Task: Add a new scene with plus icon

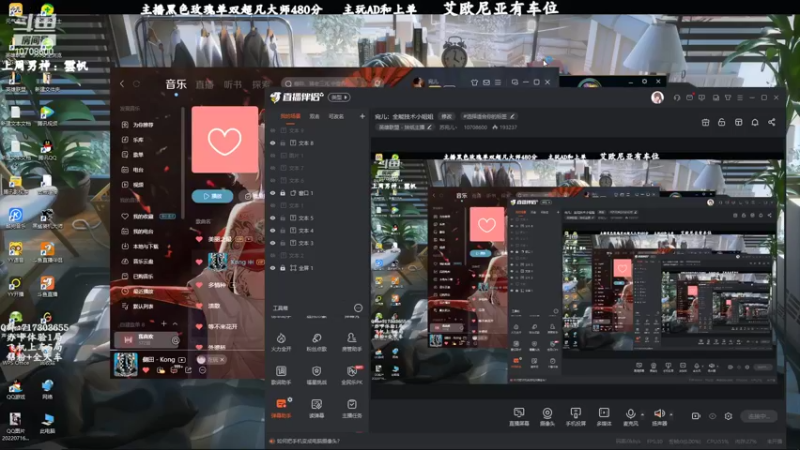Action: 362,116
